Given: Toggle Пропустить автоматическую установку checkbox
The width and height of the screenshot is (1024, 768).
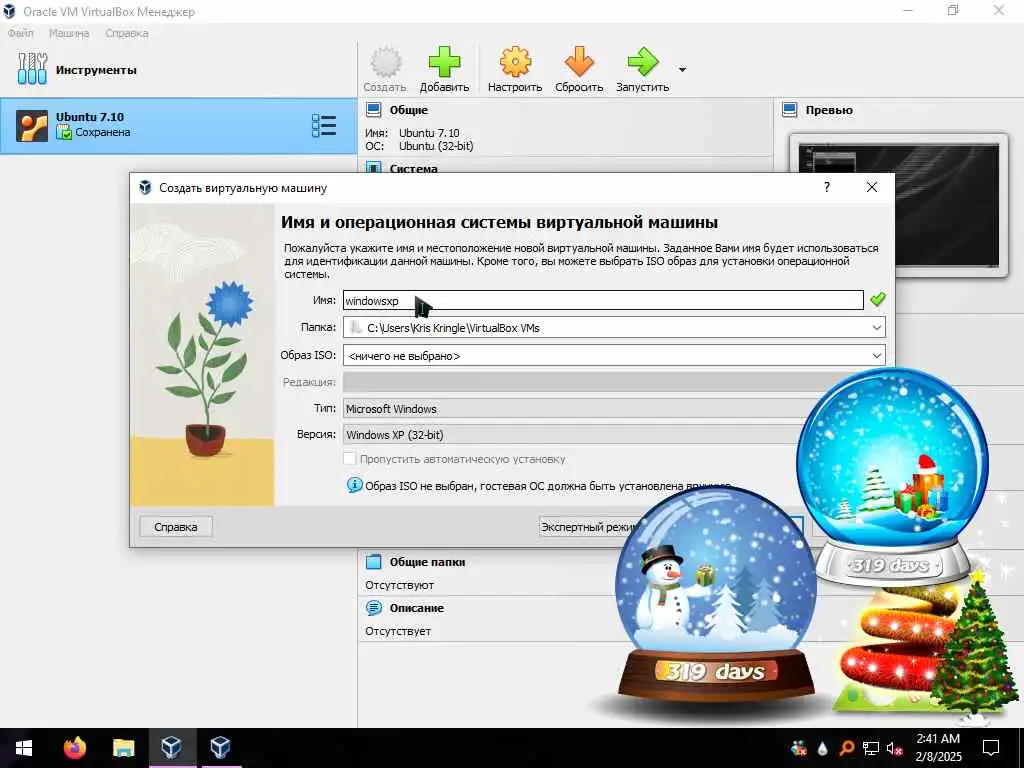Looking at the screenshot, I should point(350,459).
